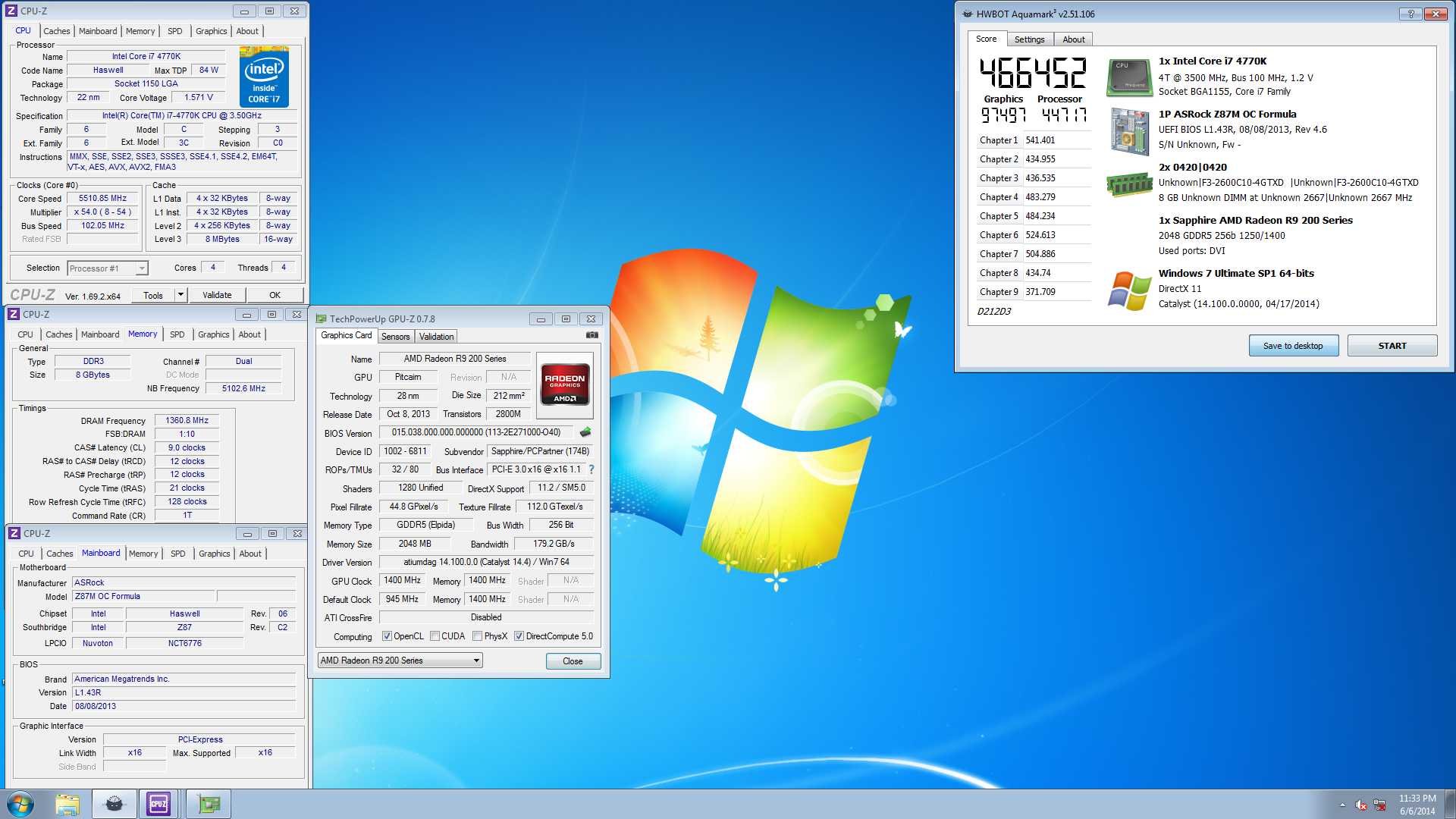Image resolution: width=1456 pixels, height=819 pixels.
Task: Toggle the CUDA checkbox in GPU-Z
Action: [x=435, y=636]
